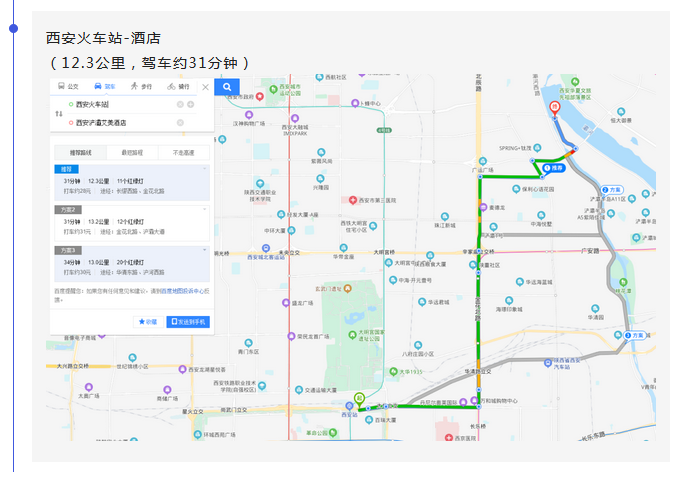
Task: Click the heading '西安火车站-酒店'
Action: click(103, 38)
